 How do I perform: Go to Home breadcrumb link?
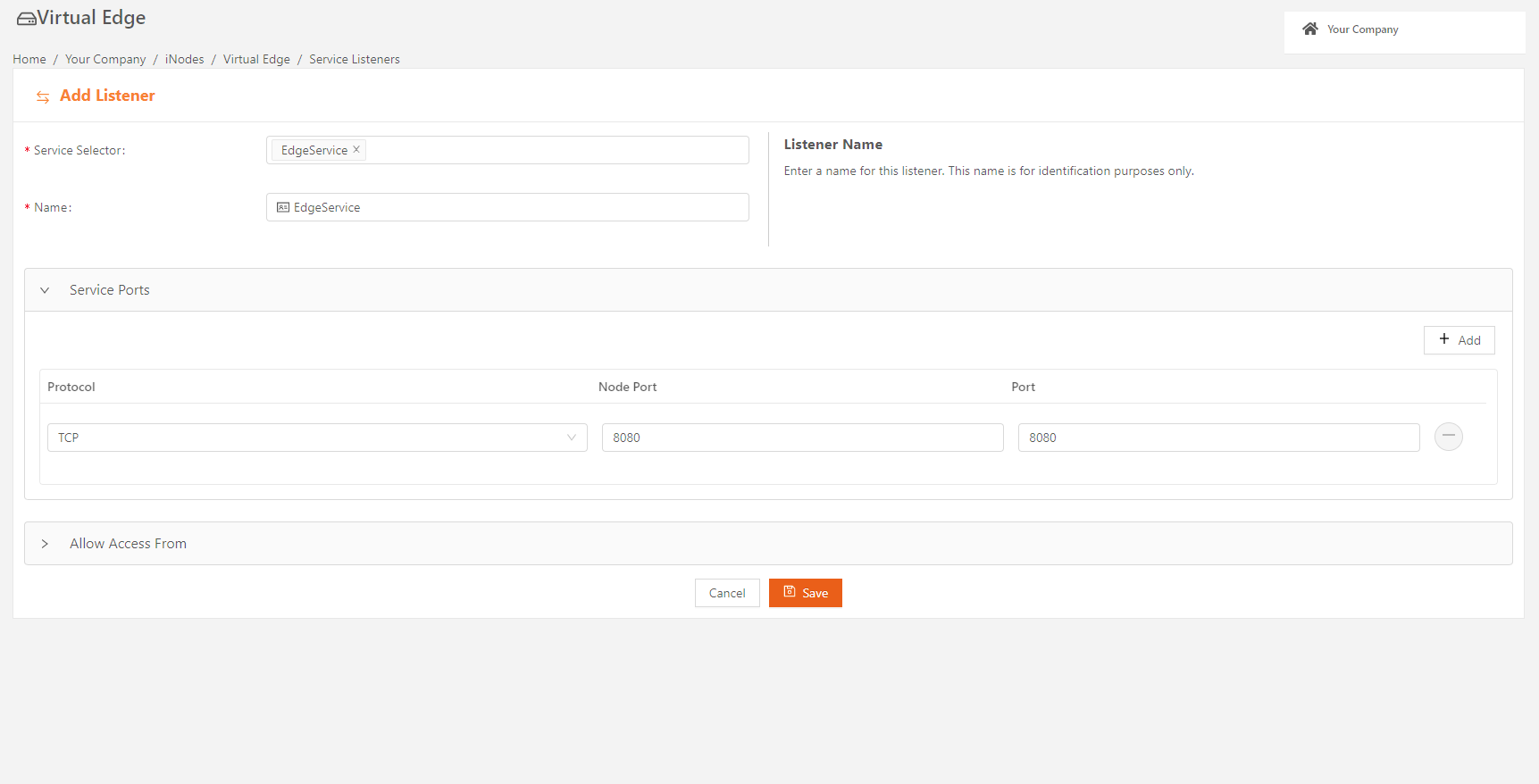[29, 59]
